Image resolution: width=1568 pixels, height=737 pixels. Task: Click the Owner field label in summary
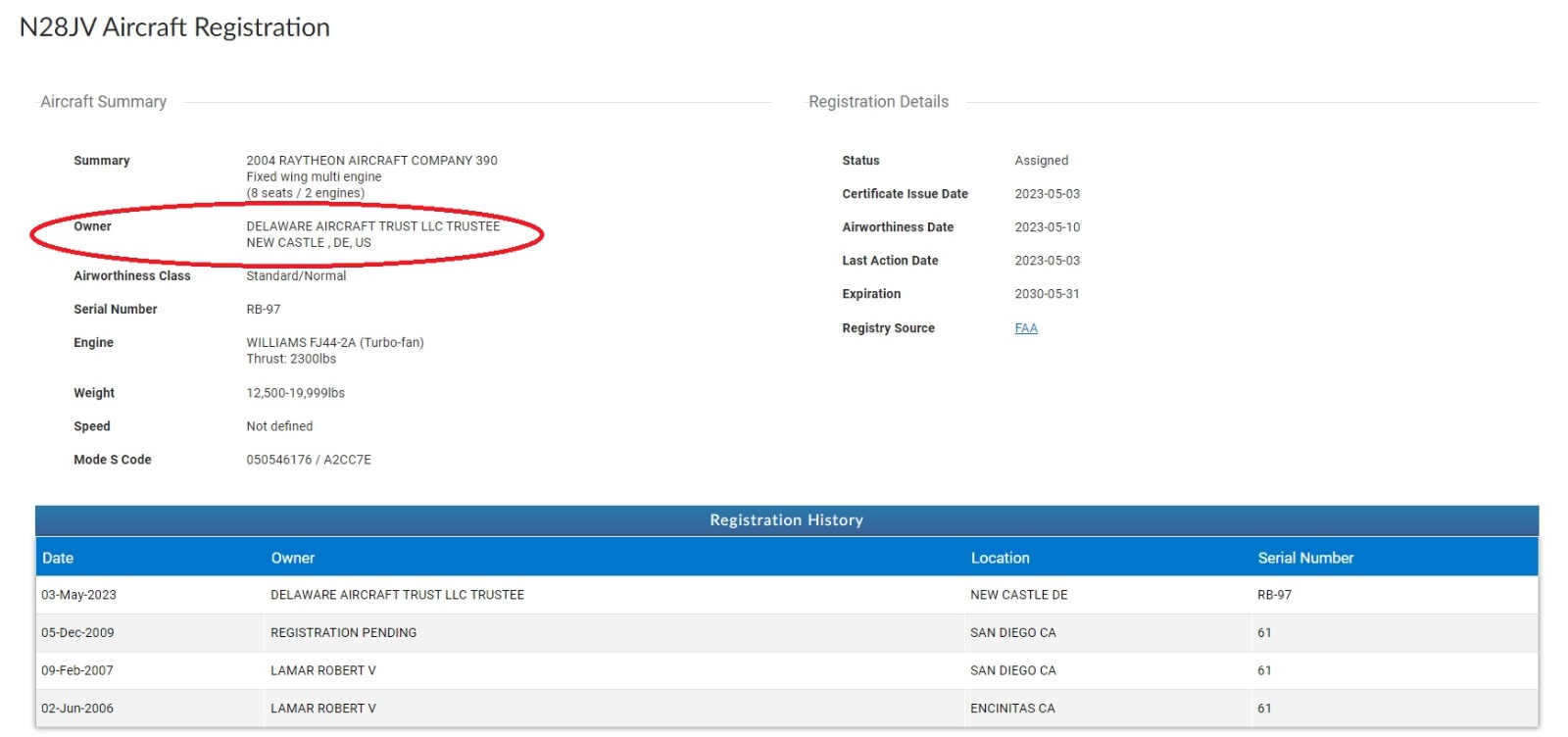pos(92,226)
